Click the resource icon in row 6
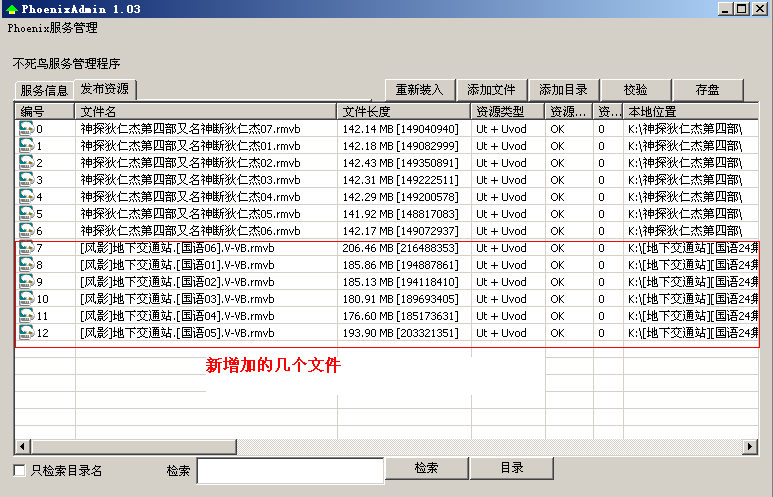Image resolution: width=773 pixels, height=497 pixels. 26,231
